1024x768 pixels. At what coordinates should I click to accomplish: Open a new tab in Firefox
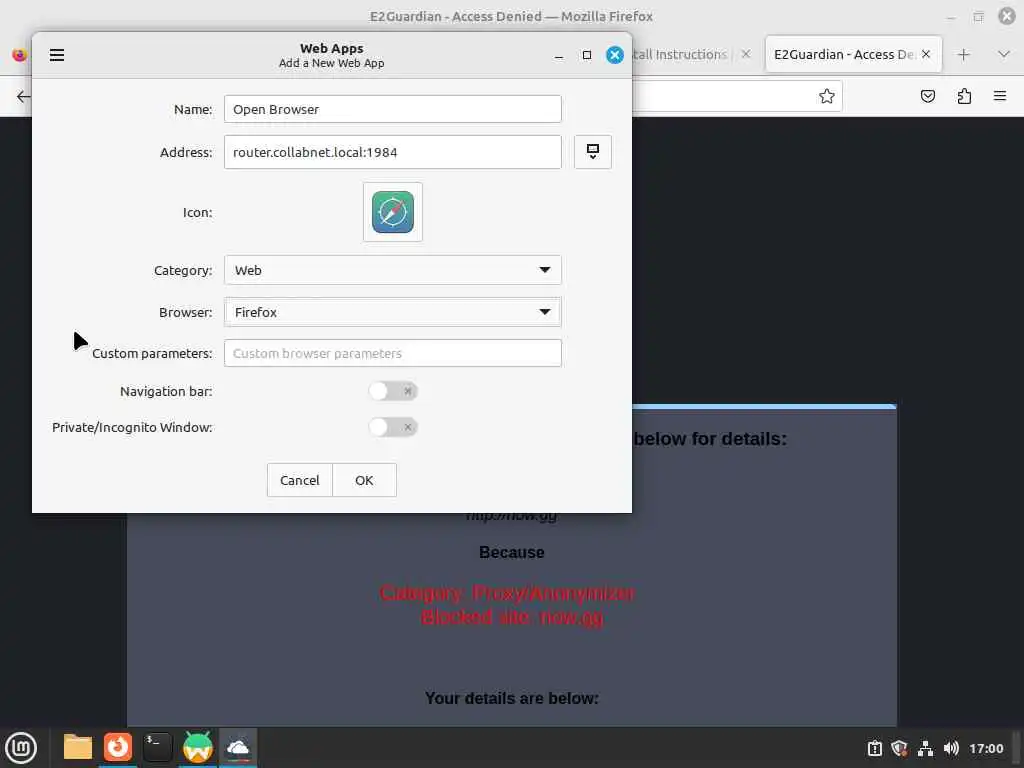[963, 55]
